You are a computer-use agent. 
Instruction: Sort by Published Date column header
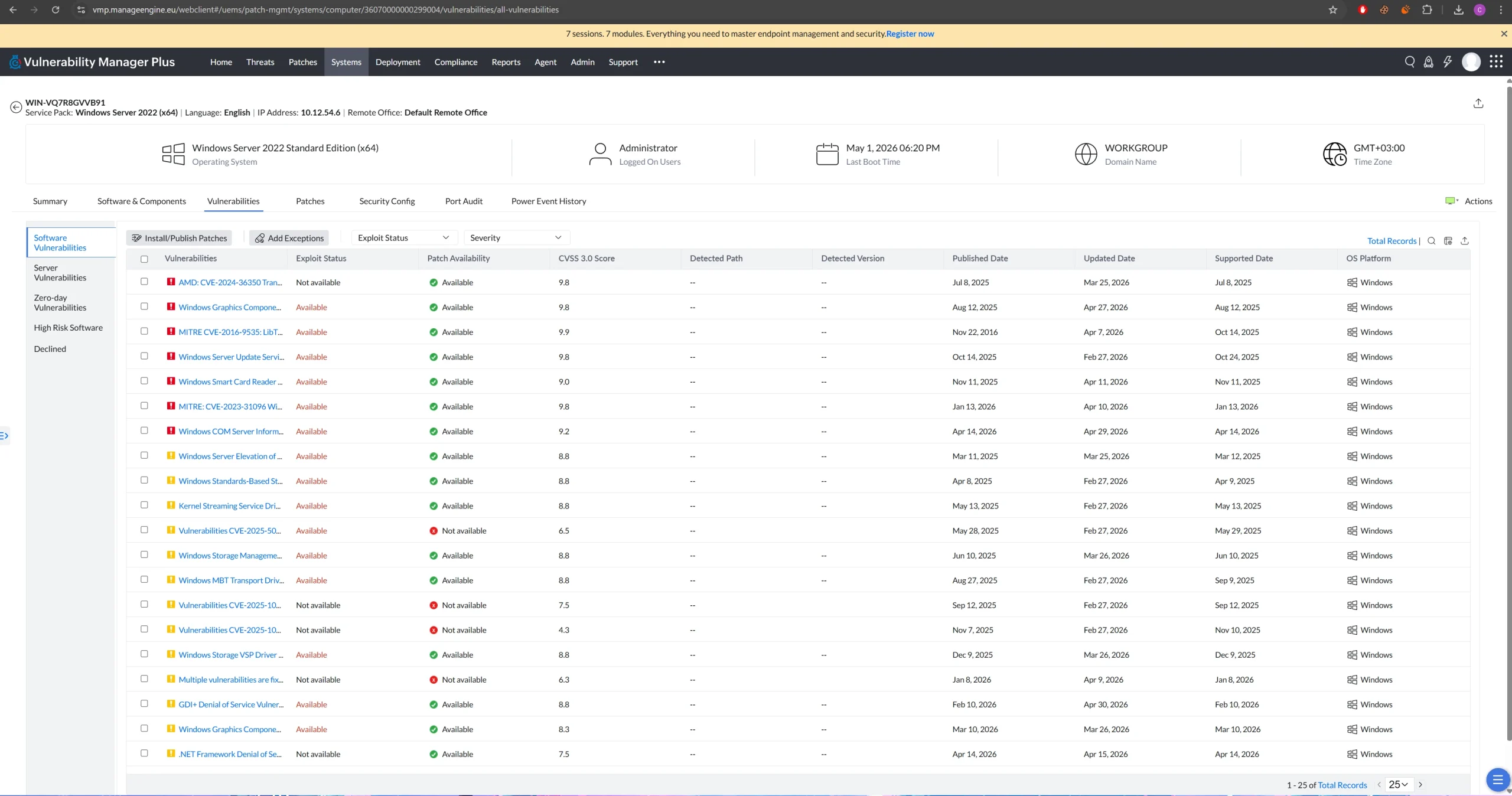click(x=980, y=258)
